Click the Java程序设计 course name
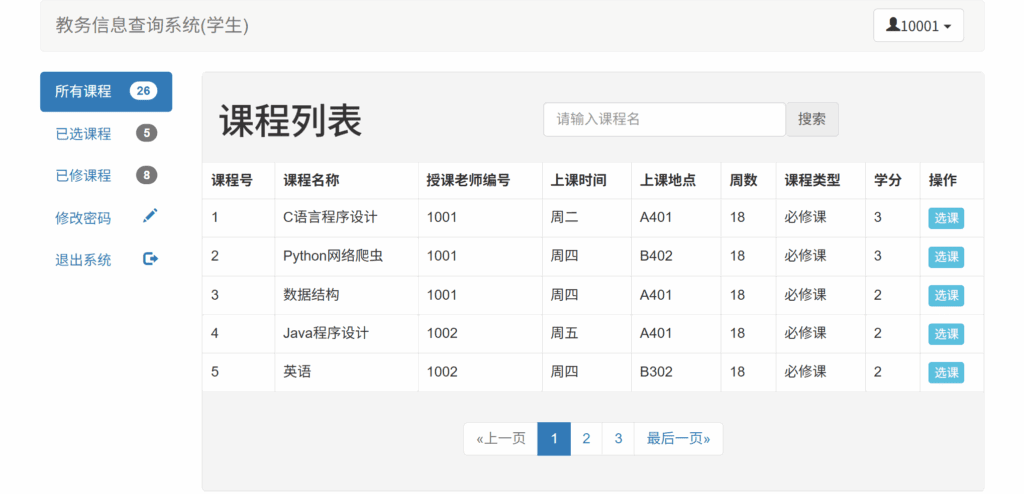 326,333
